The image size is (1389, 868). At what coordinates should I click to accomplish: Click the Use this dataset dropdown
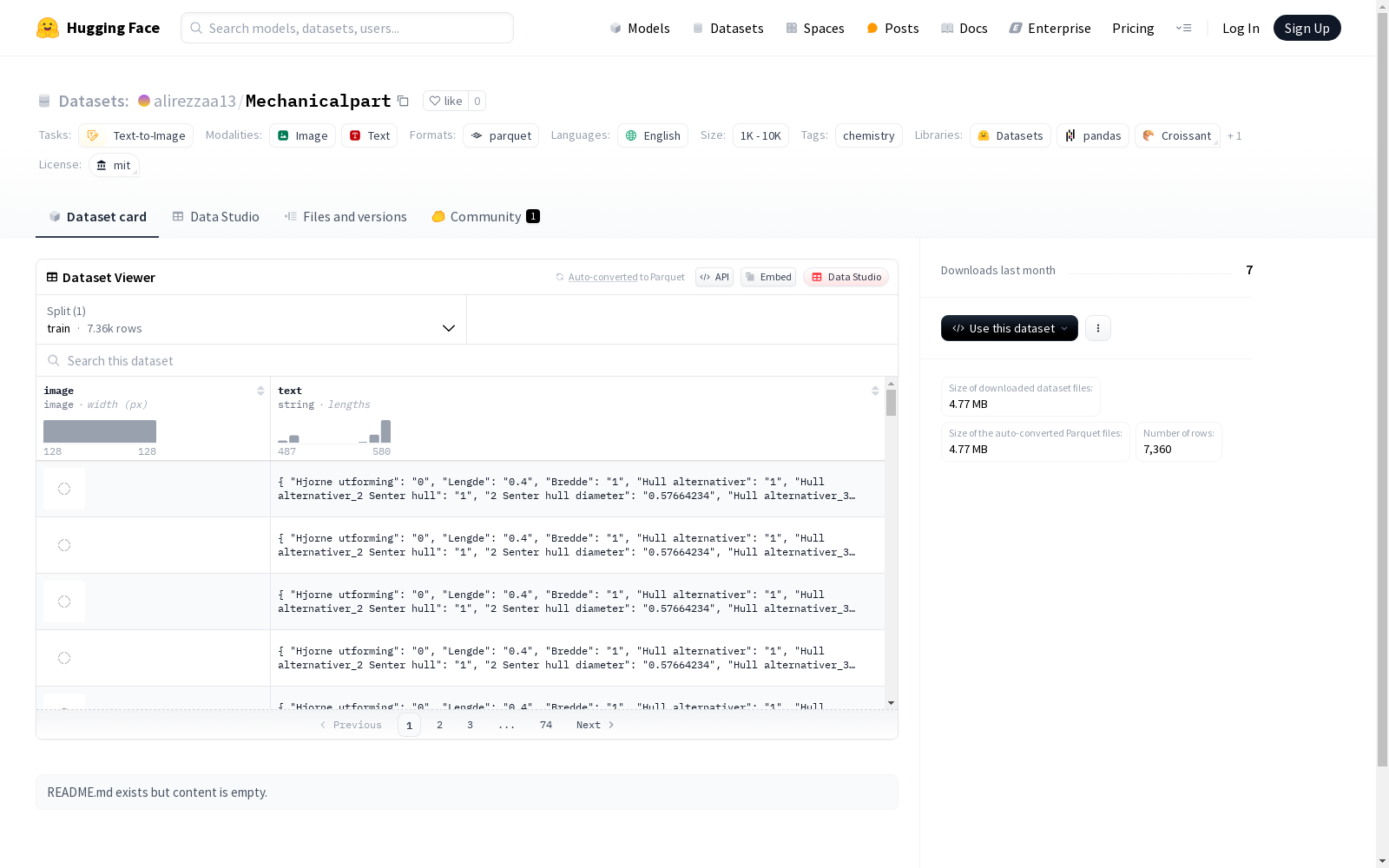(1010, 328)
